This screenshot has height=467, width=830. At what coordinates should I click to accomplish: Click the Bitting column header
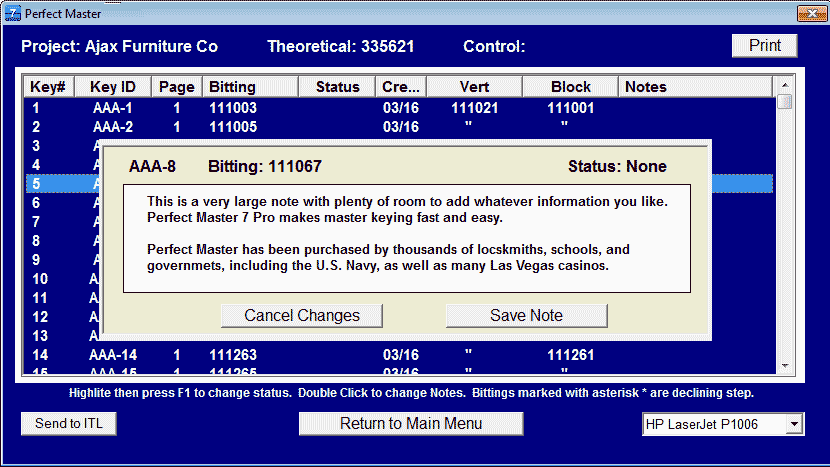[250, 87]
